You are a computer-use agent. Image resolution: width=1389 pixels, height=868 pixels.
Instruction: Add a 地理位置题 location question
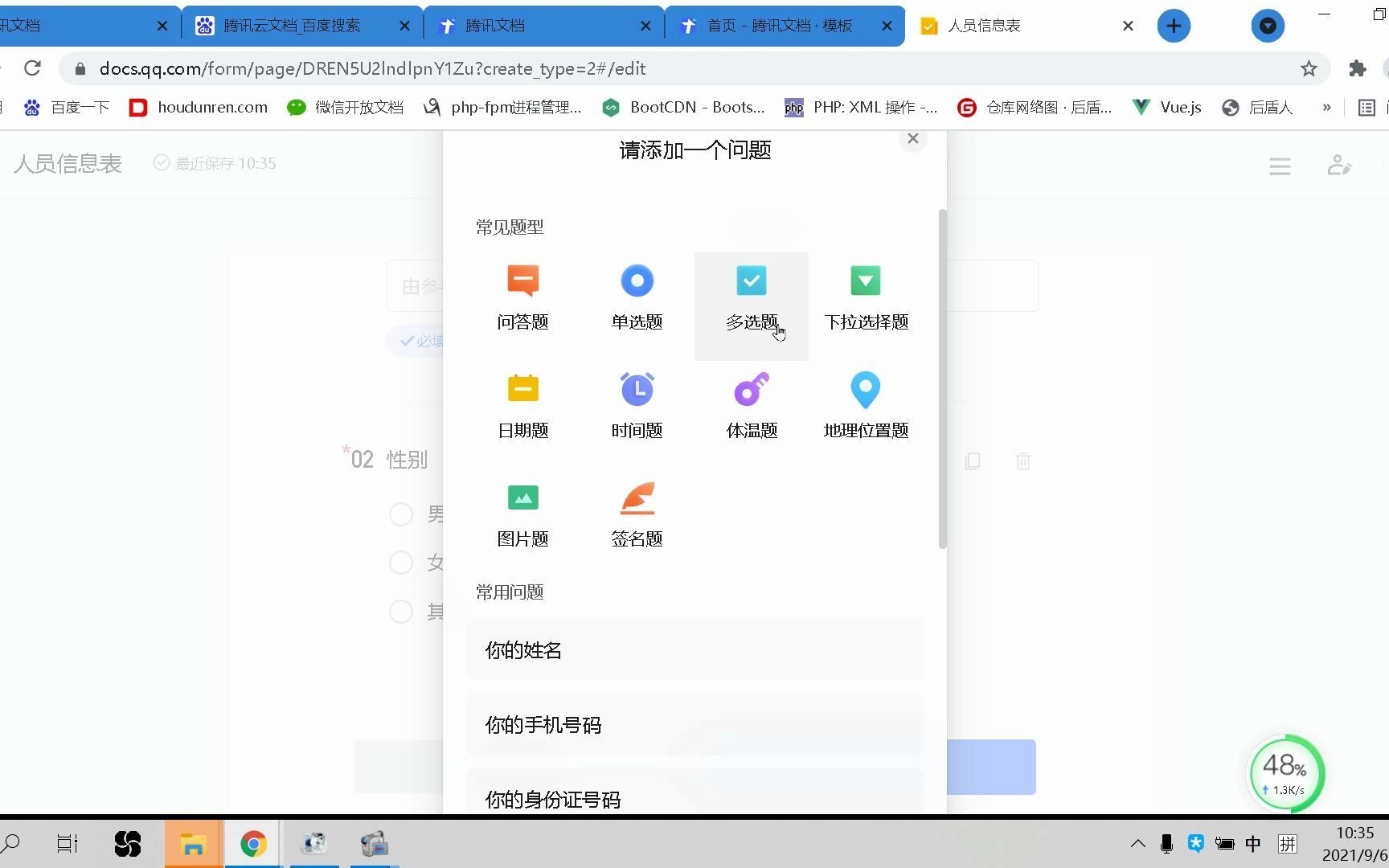[866, 407]
